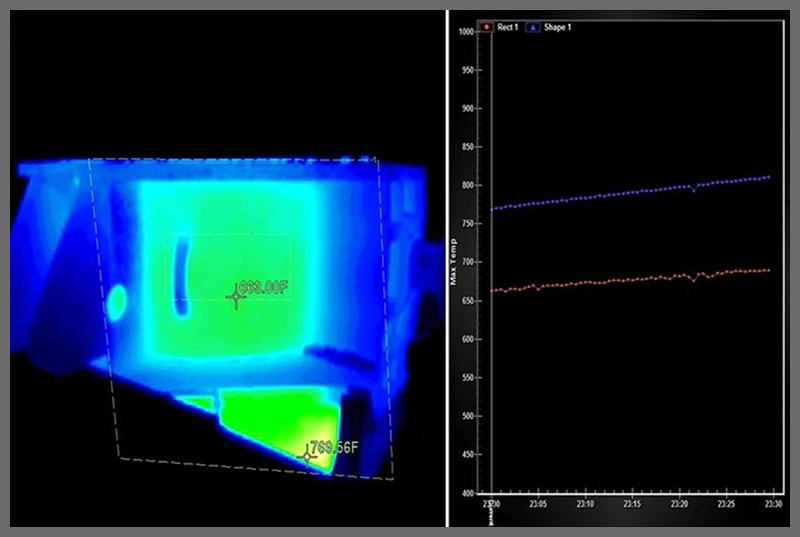
Task: Click the blue Shape 1 legend marker
Action: [x=533, y=27]
